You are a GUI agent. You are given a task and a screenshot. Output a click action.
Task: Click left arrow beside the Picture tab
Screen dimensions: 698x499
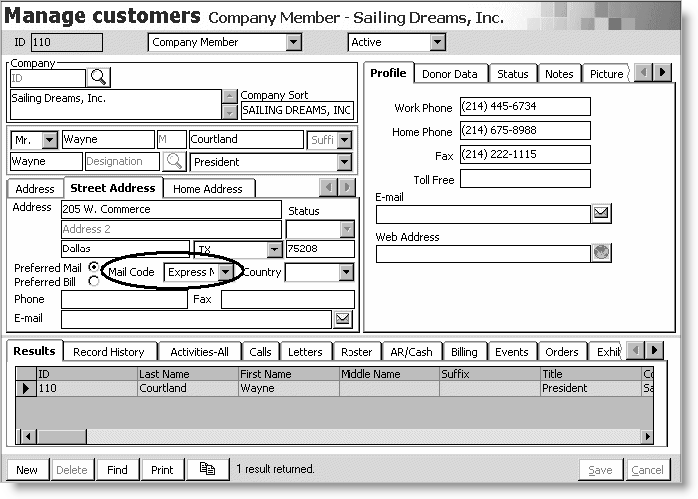pos(644,72)
